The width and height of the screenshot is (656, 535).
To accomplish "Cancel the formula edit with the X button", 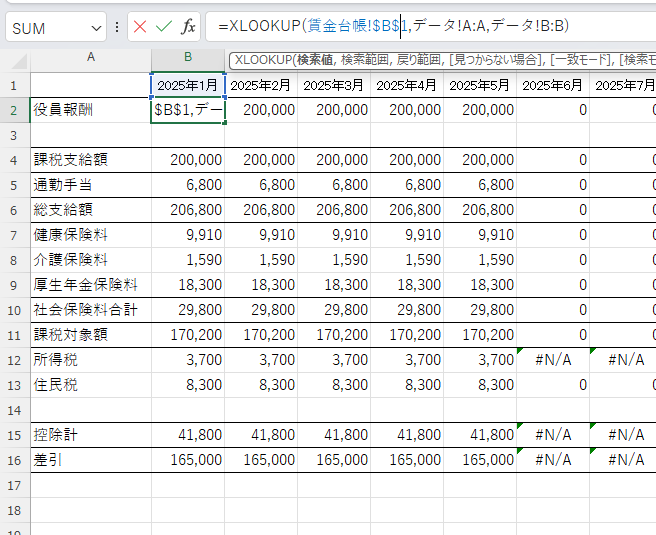I will click(x=139, y=27).
